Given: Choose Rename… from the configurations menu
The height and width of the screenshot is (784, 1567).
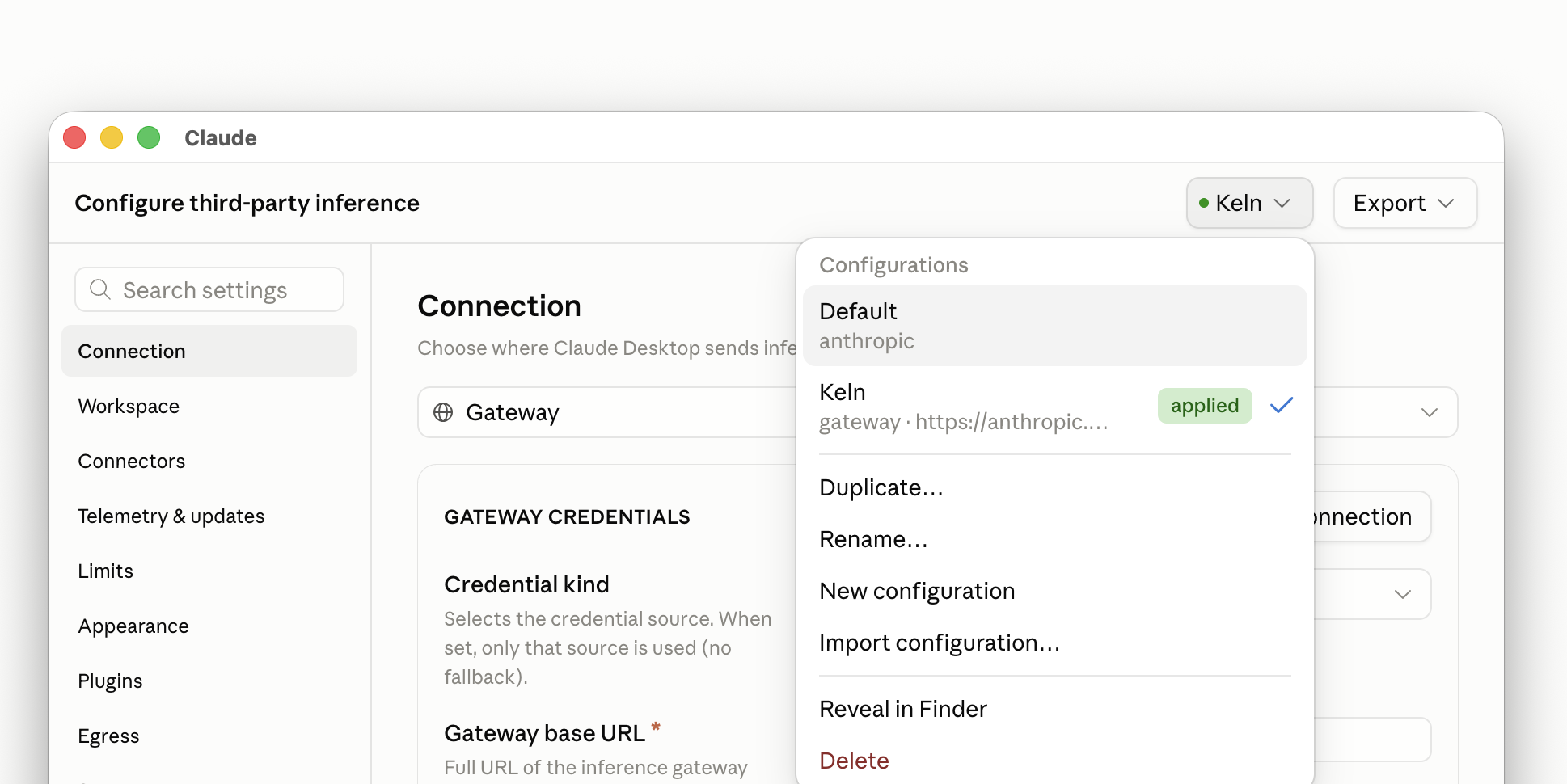Looking at the screenshot, I should click(1055, 539).
